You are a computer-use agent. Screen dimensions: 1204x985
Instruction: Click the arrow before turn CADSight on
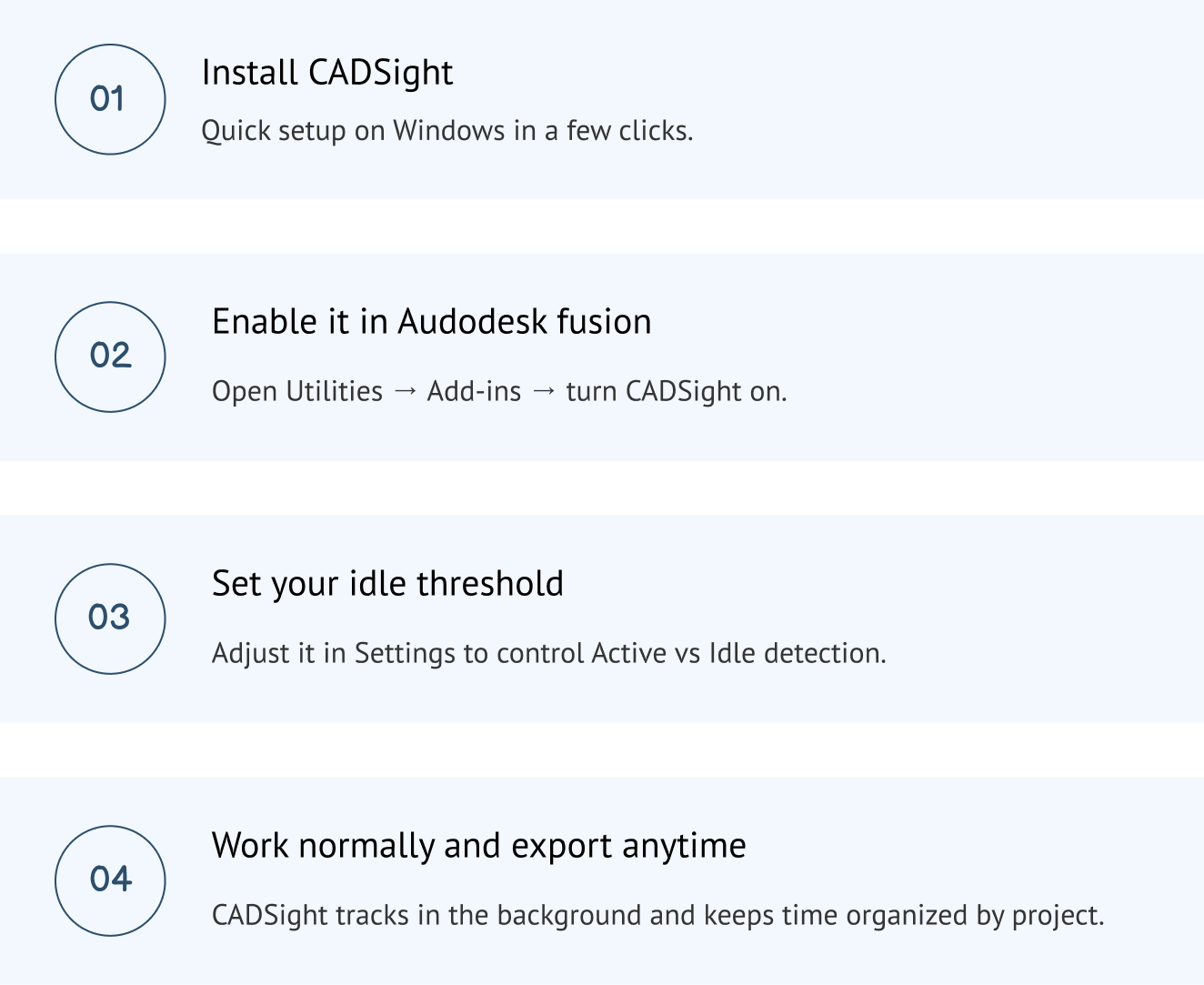tap(544, 392)
